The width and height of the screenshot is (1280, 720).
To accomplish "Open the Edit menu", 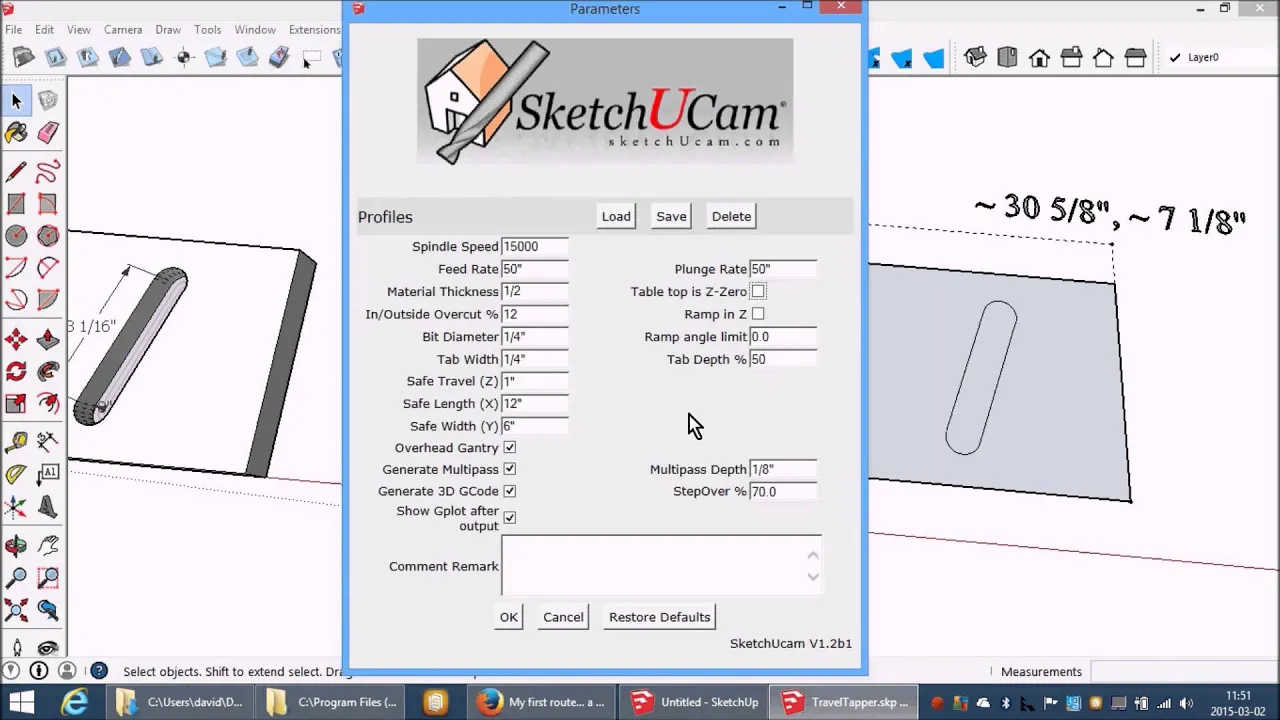I will (x=45, y=30).
